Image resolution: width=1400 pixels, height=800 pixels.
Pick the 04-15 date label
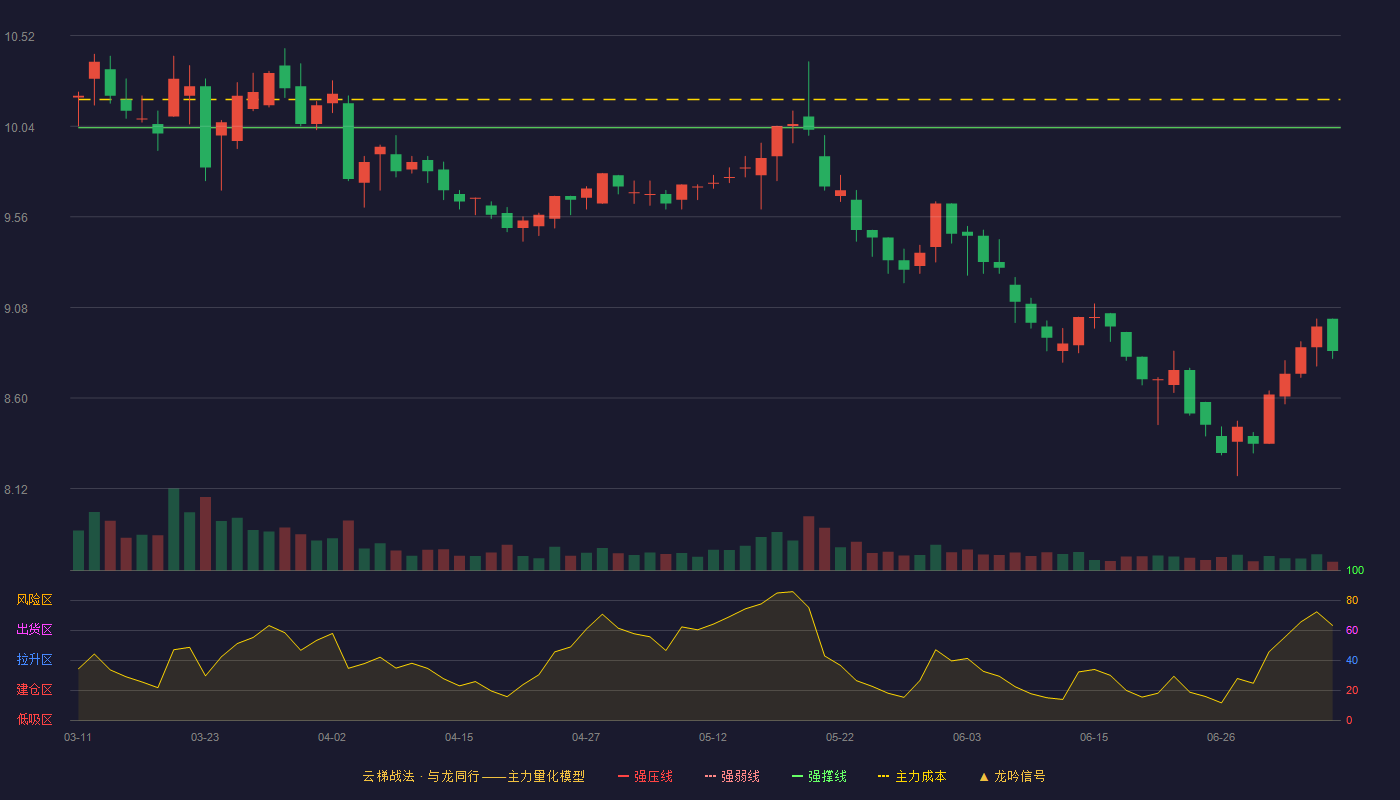pyautogui.click(x=459, y=737)
